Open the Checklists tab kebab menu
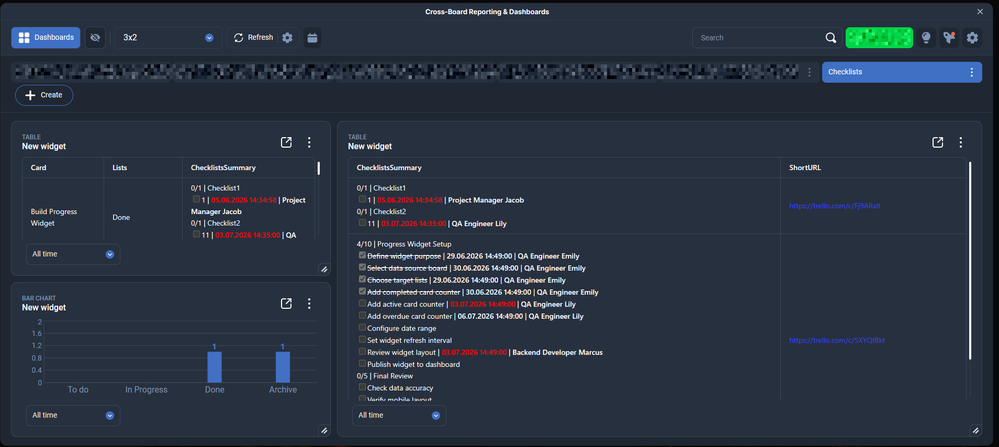Screen dimensions: 999x447 click(x=972, y=72)
